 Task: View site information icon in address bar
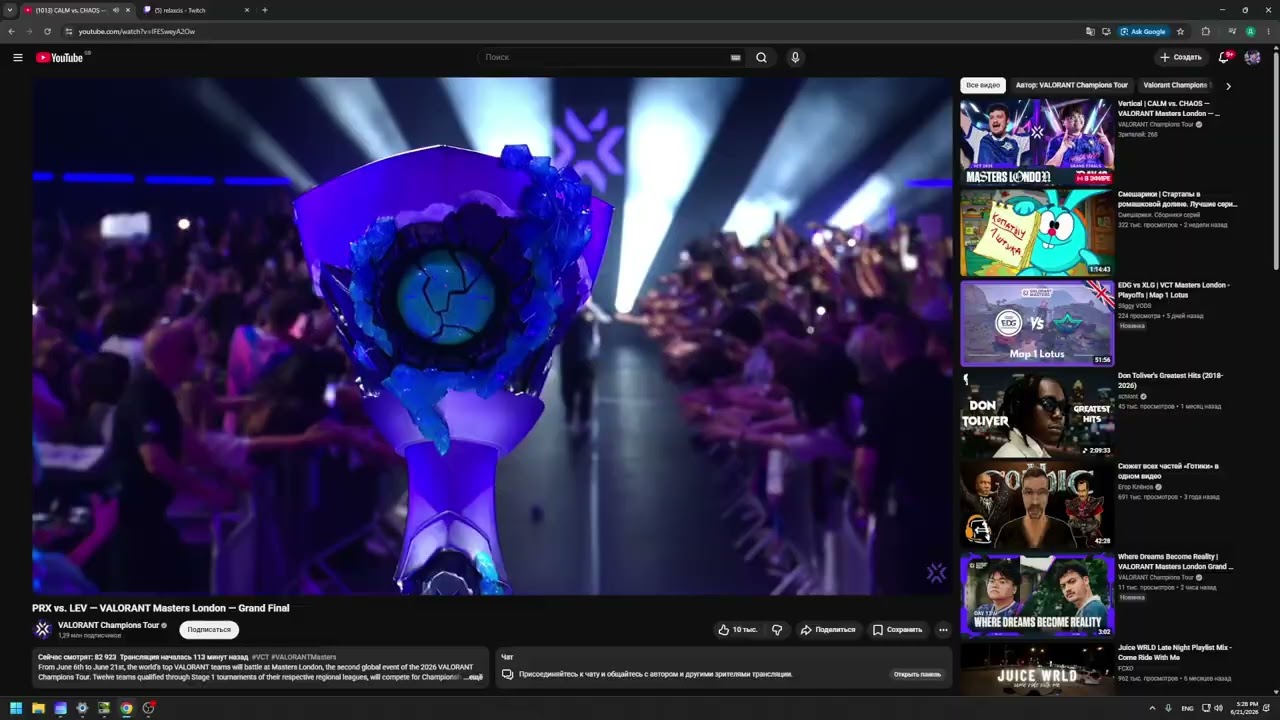coord(68,31)
